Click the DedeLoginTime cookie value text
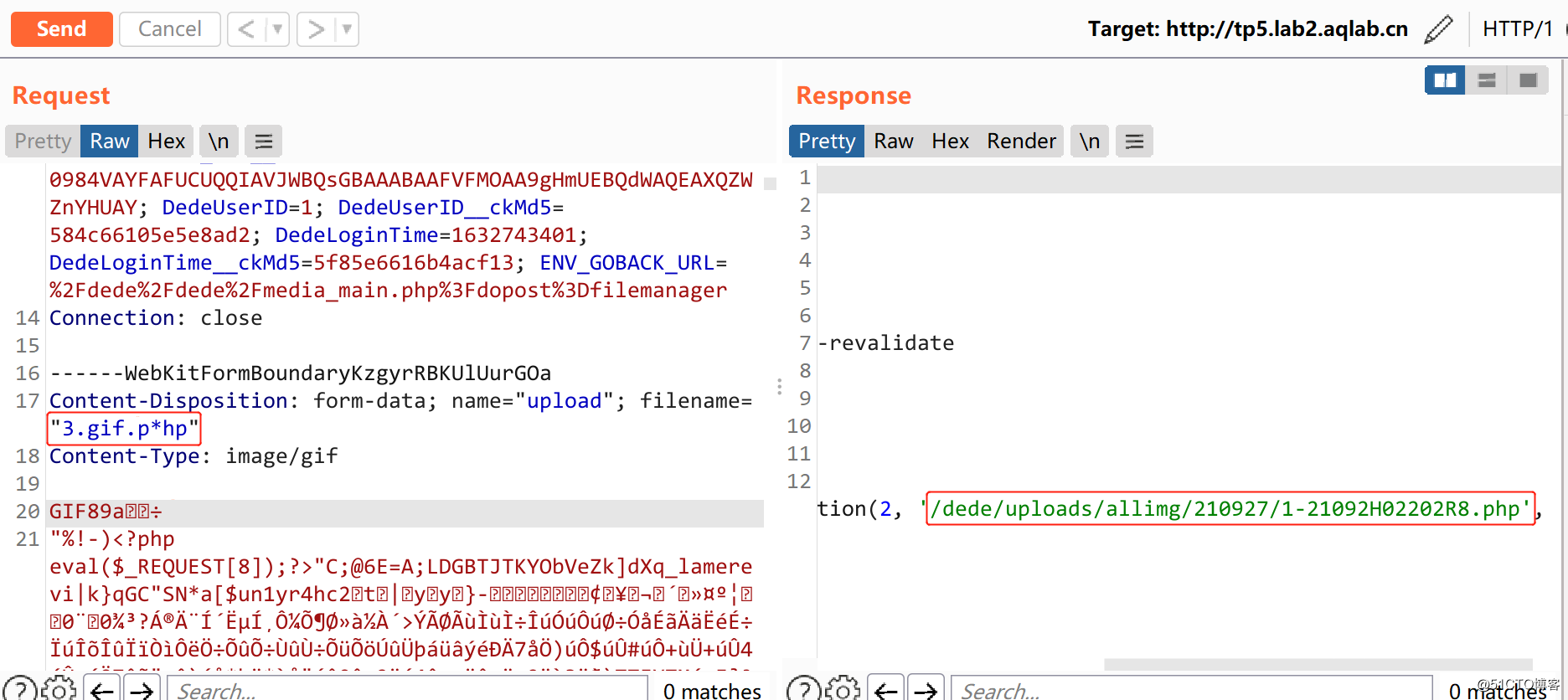Image resolution: width=1568 pixels, height=700 pixels. click(x=514, y=235)
